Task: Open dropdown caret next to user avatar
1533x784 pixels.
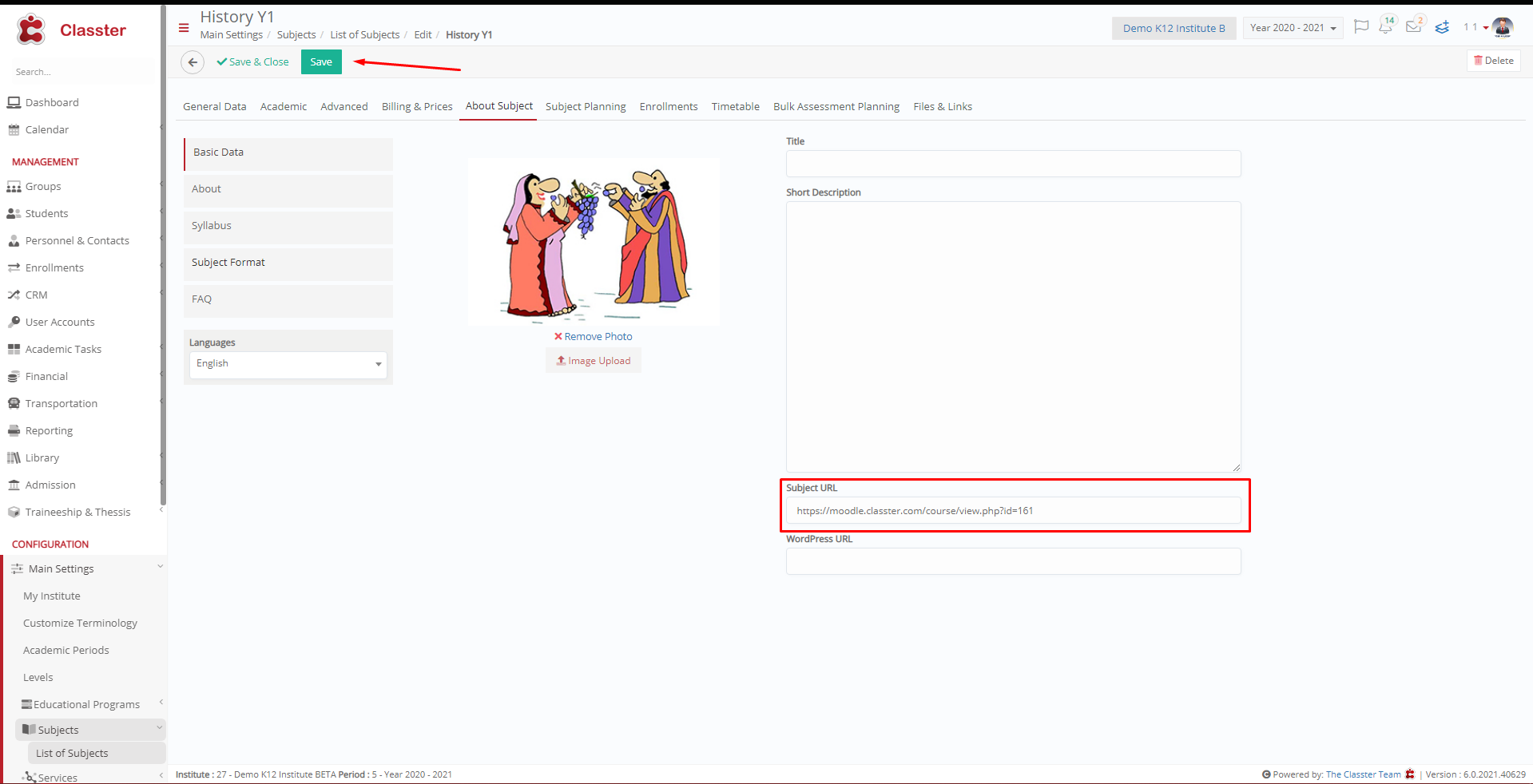Action: coord(1486,28)
